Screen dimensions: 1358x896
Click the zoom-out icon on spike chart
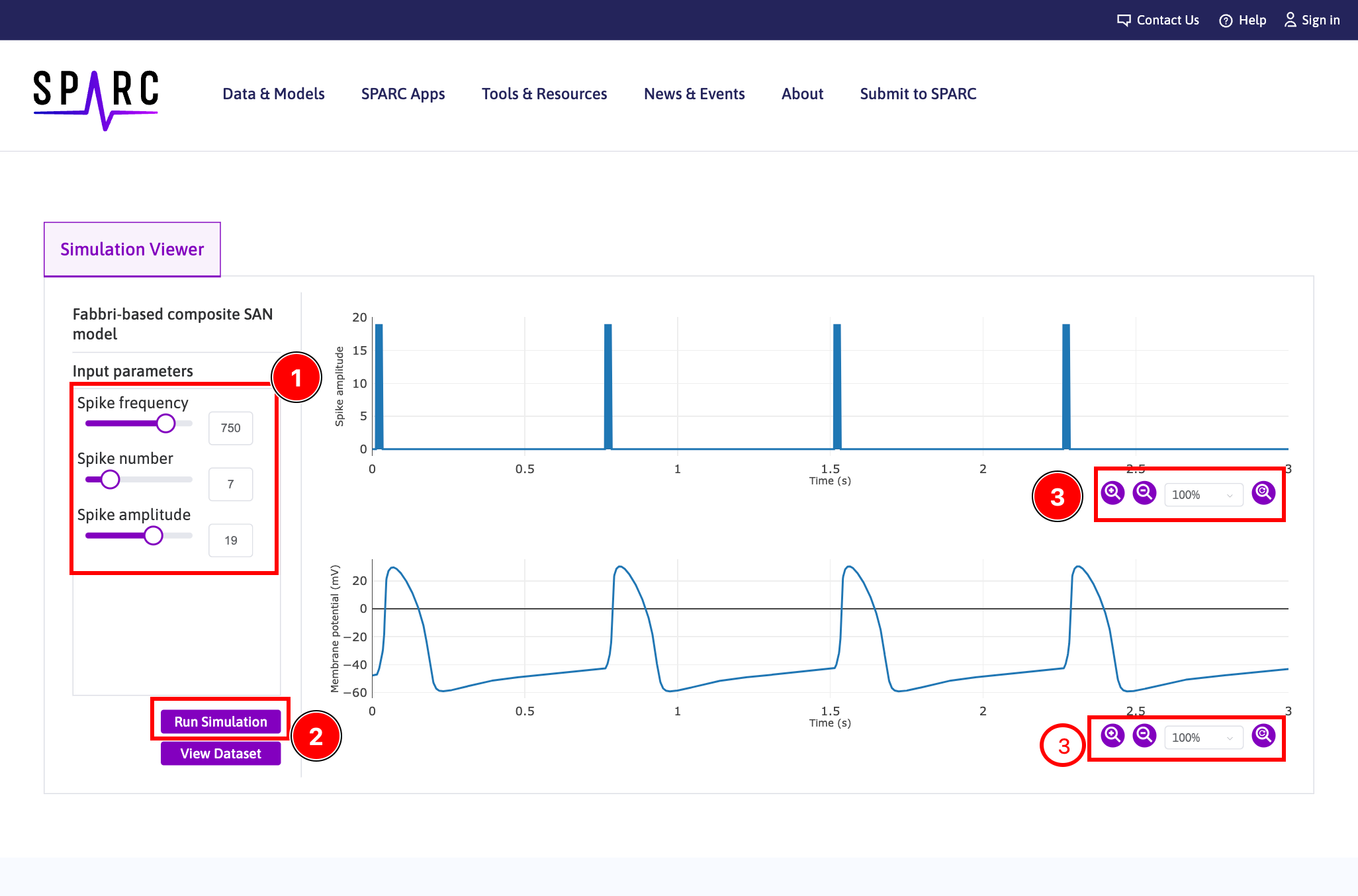(x=1142, y=493)
